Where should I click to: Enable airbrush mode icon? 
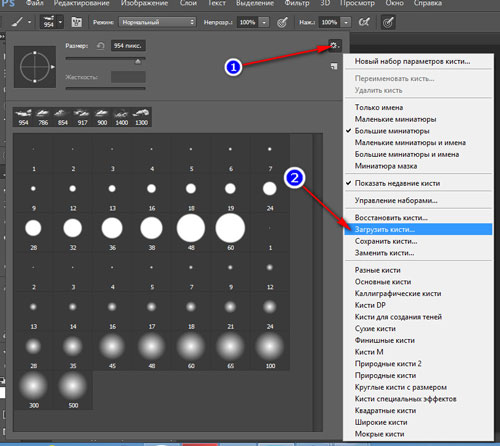pyautogui.click(x=364, y=22)
